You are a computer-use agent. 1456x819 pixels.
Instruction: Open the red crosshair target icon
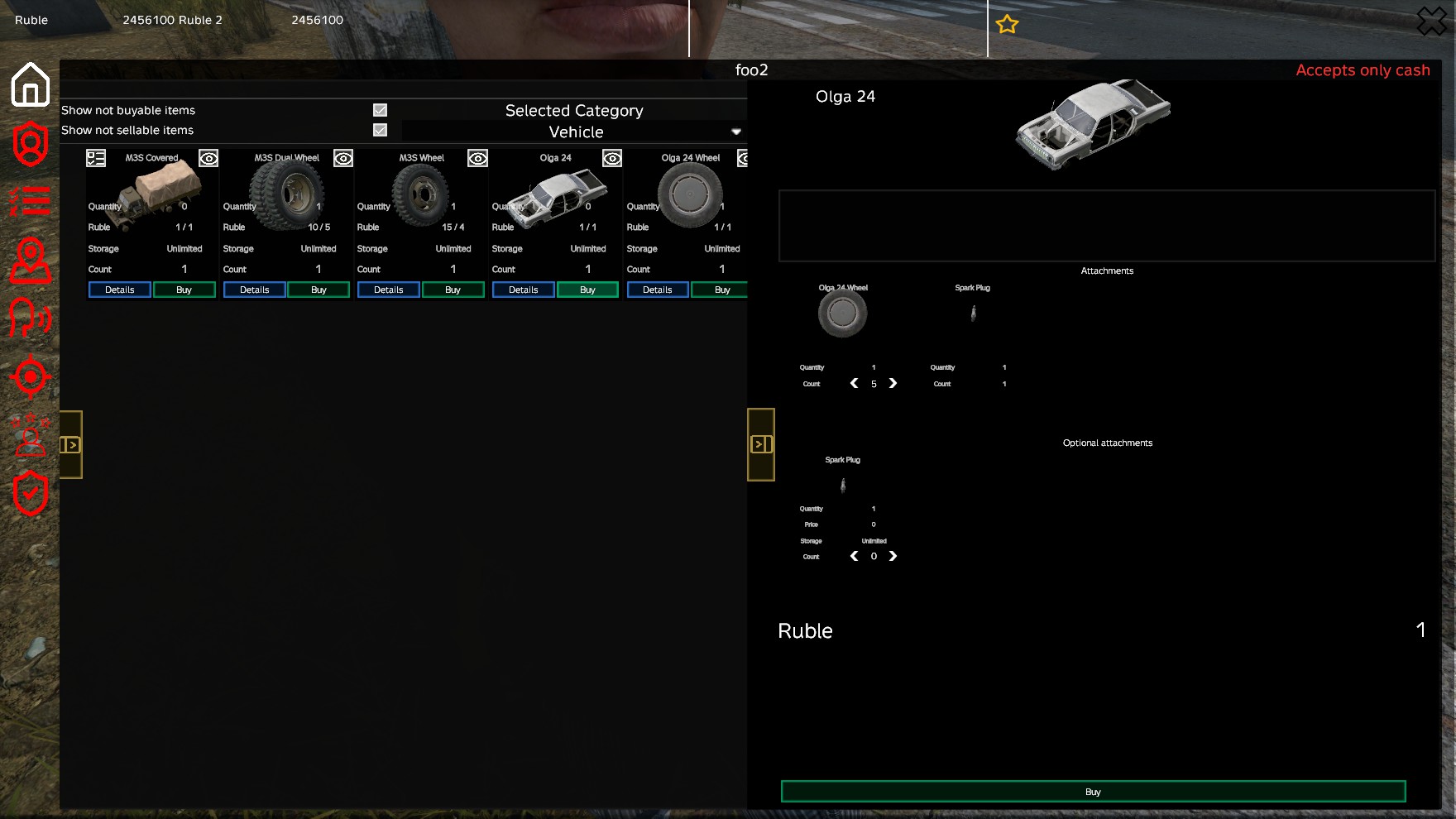[31, 377]
